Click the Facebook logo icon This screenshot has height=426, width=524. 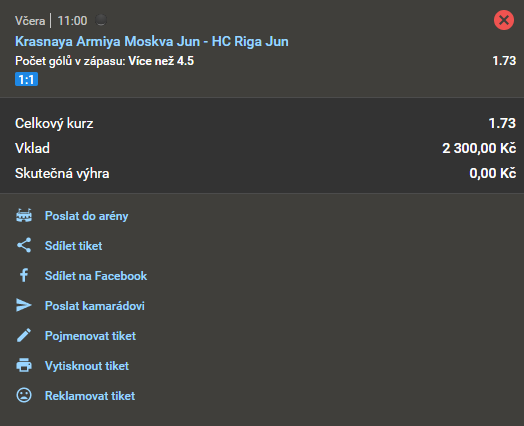coord(24,275)
